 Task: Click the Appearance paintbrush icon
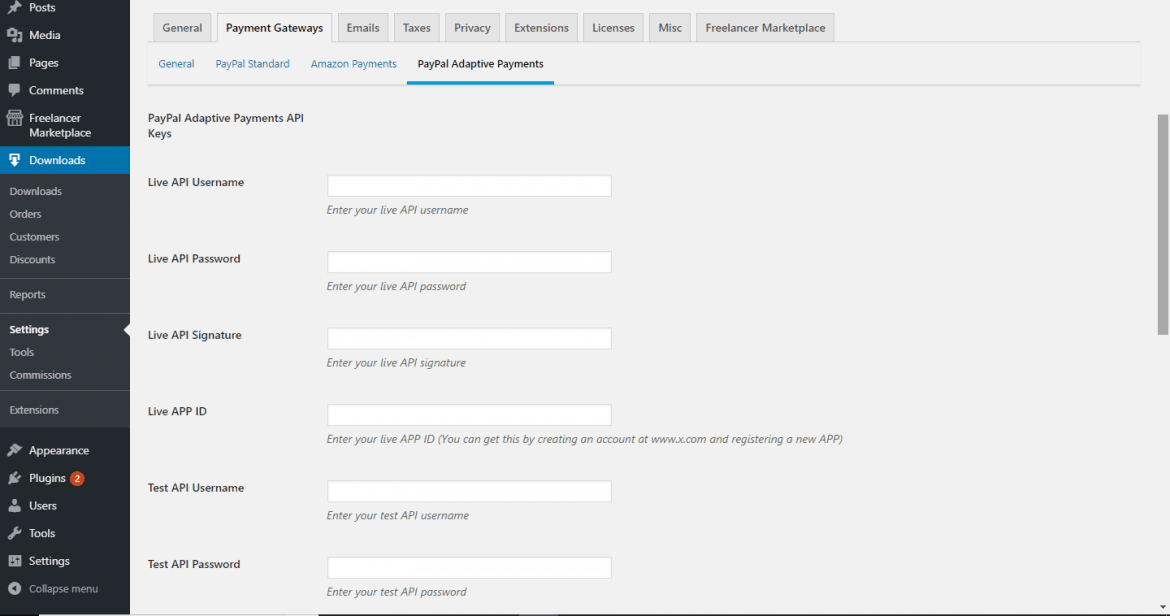pyautogui.click(x=15, y=451)
